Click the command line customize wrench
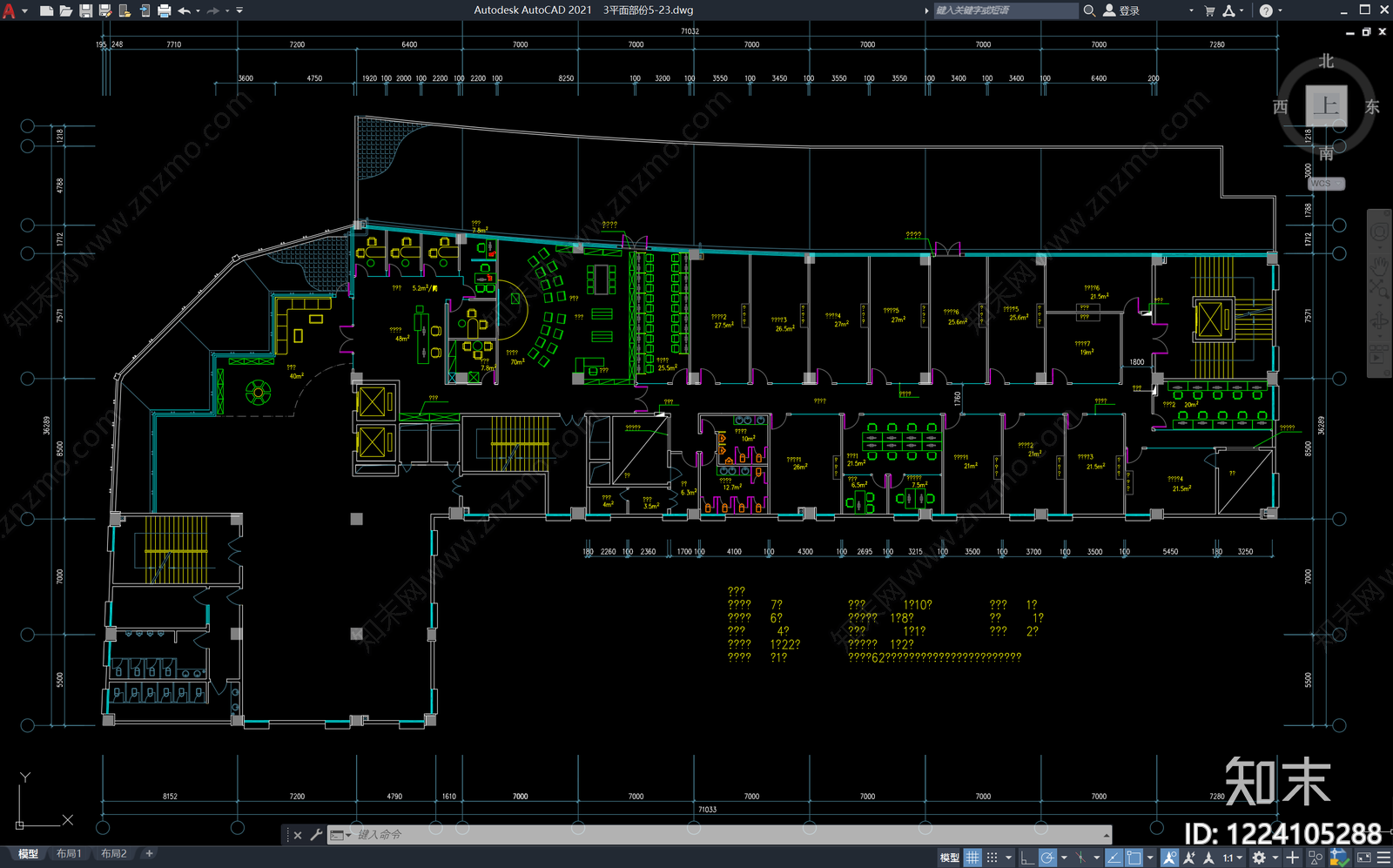1393x868 pixels. pyautogui.click(x=316, y=834)
